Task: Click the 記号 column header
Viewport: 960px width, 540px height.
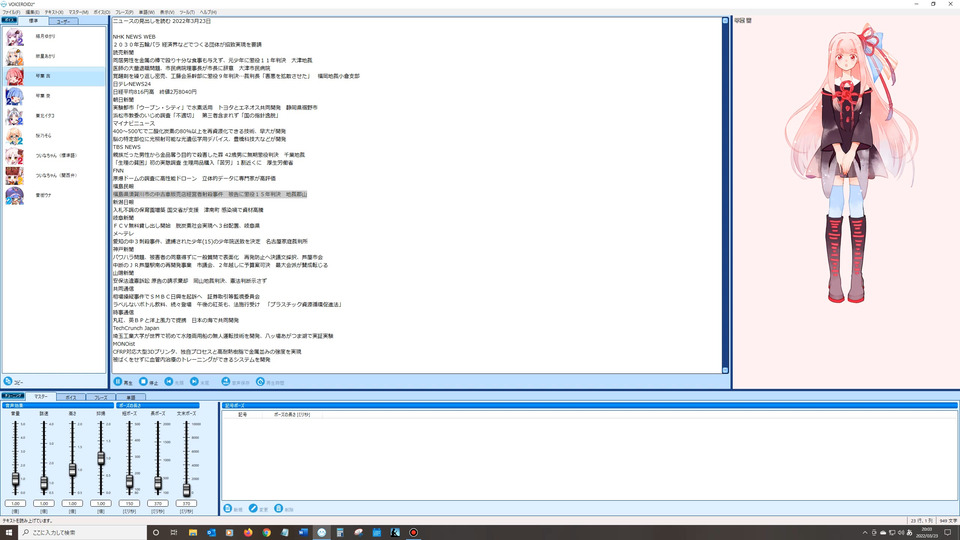Action: point(242,414)
